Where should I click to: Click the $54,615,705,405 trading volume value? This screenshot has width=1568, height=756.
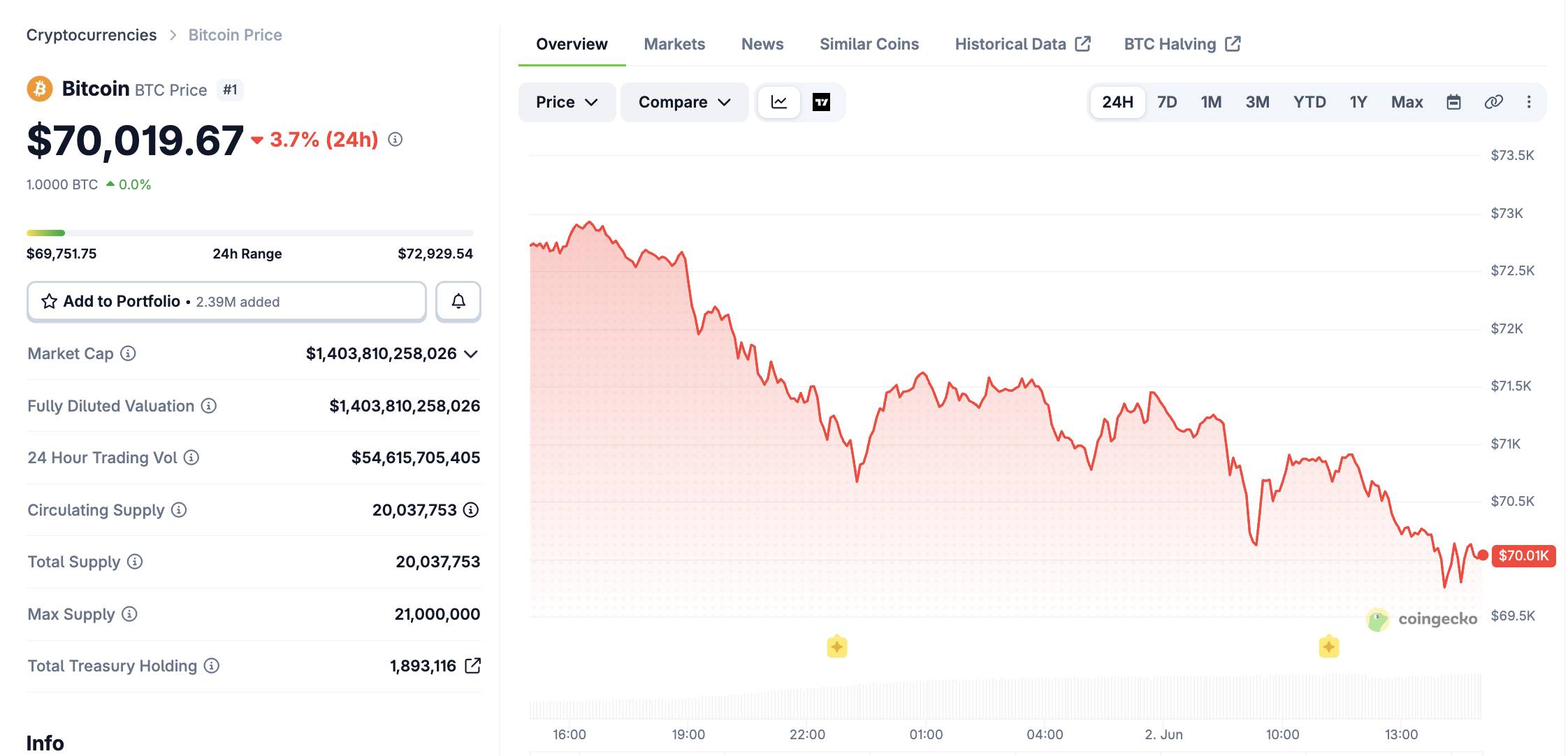416,458
